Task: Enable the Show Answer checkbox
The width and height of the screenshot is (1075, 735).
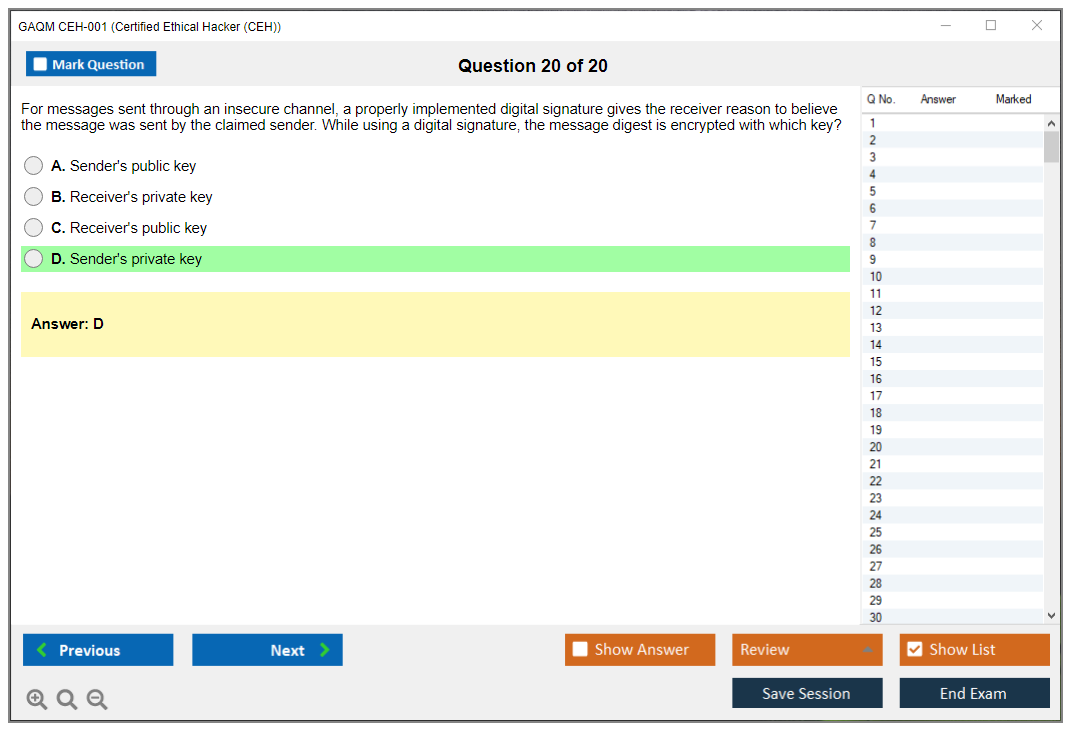Action: 580,650
